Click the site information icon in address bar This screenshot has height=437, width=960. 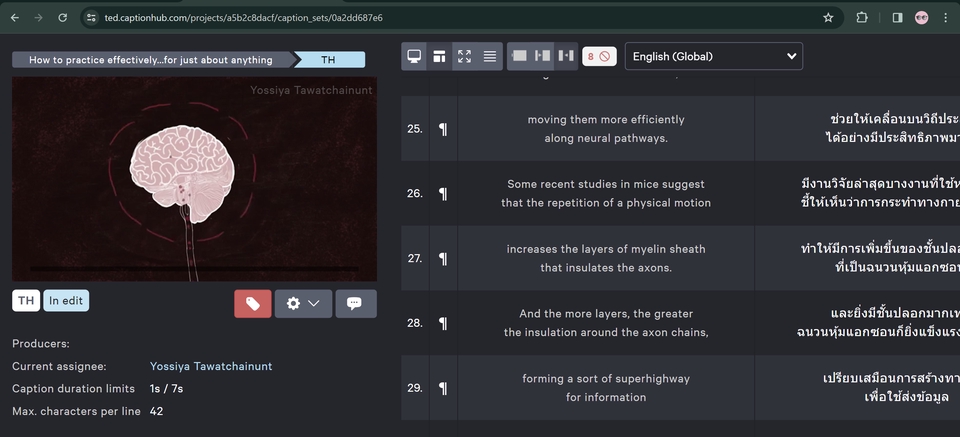click(x=92, y=18)
